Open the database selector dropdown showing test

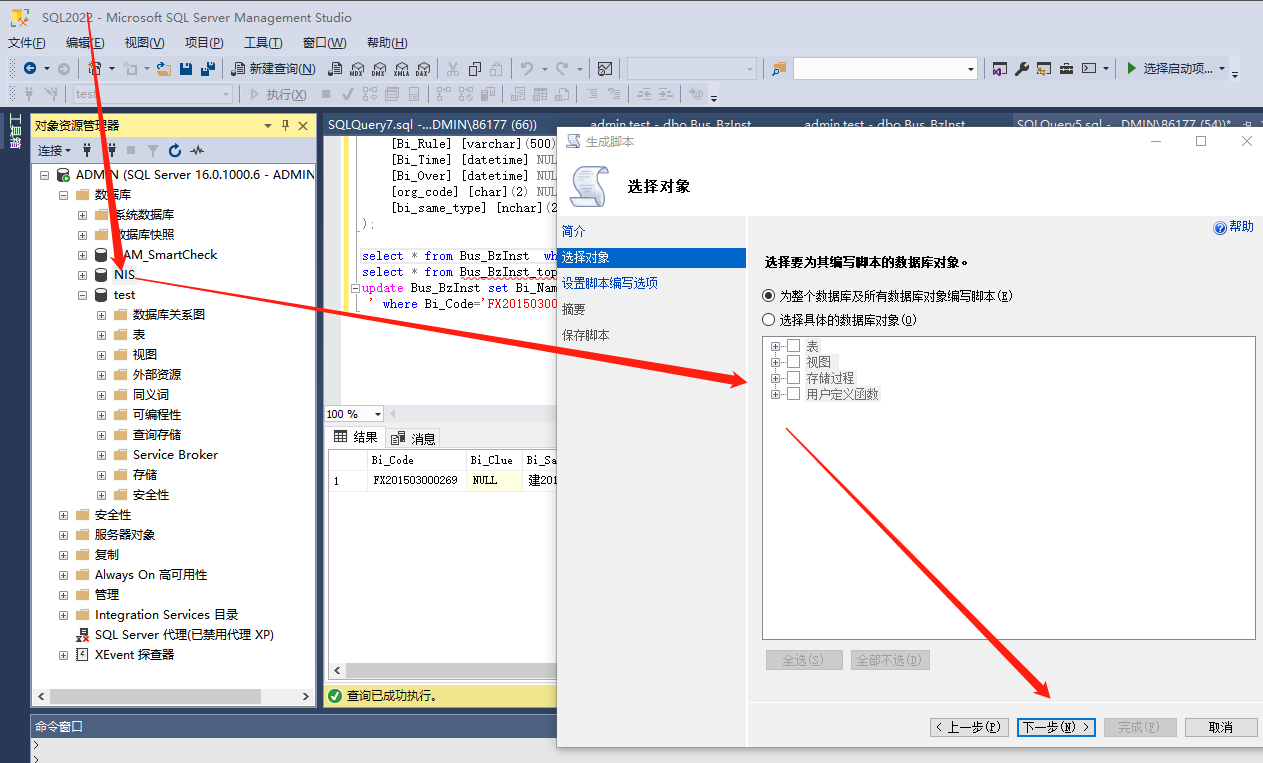click(226, 94)
